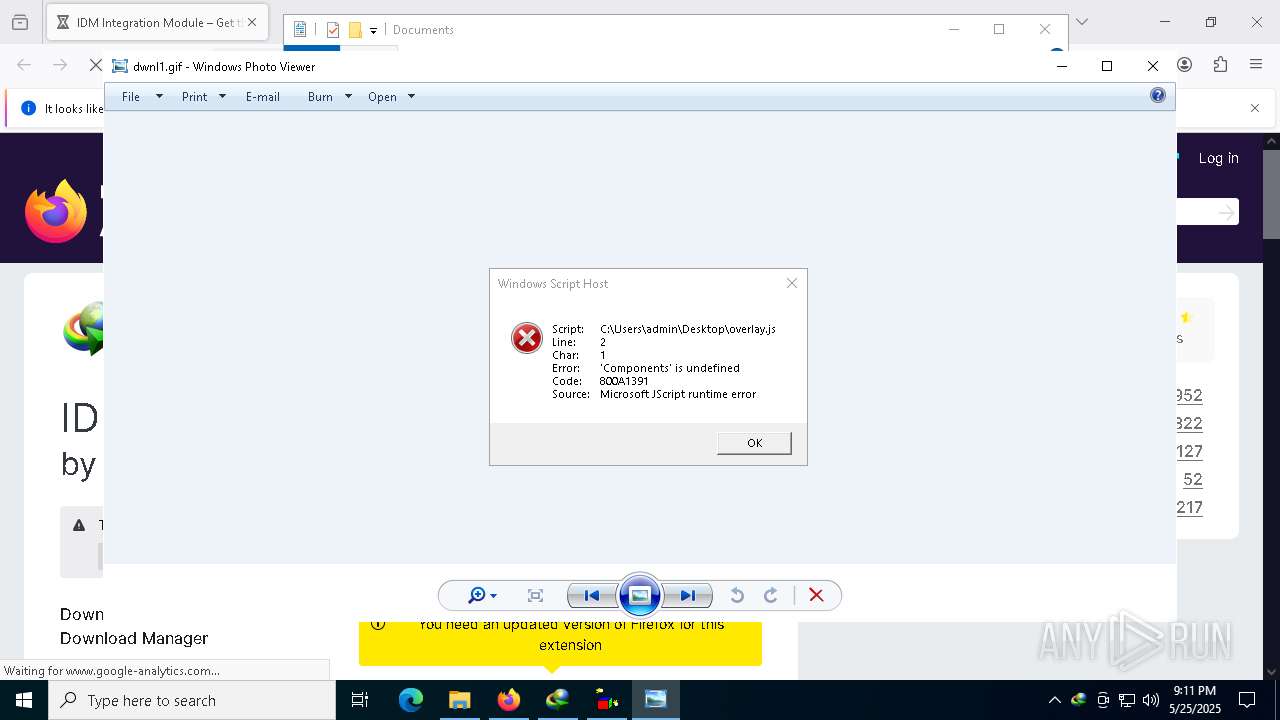Open Microsoft Edge from taskbar

[411, 700]
